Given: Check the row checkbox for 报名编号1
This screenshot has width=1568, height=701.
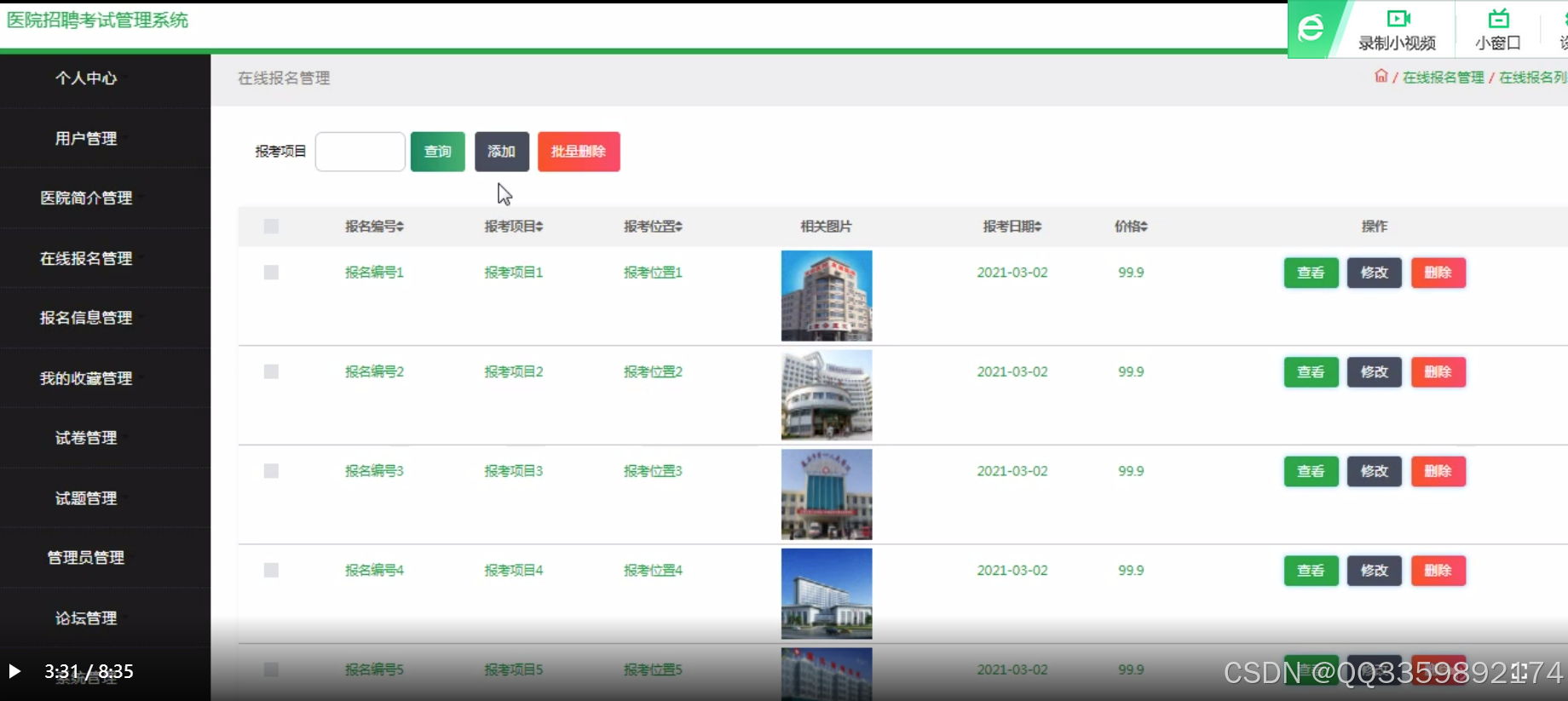Looking at the screenshot, I should coord(271,273).
